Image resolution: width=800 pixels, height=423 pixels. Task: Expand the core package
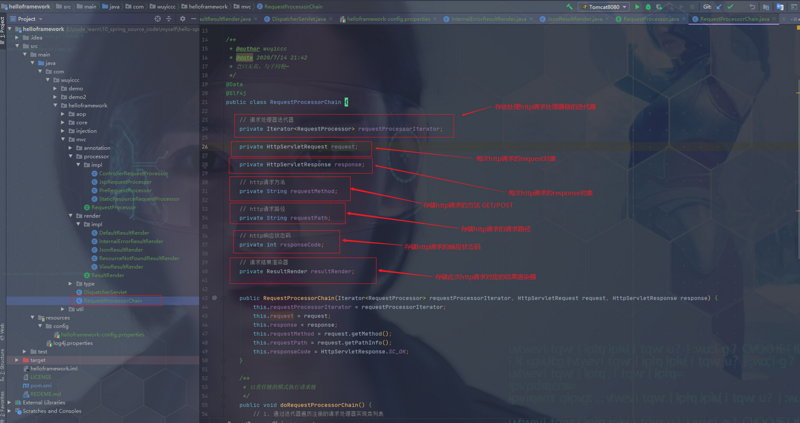(63, 122)
